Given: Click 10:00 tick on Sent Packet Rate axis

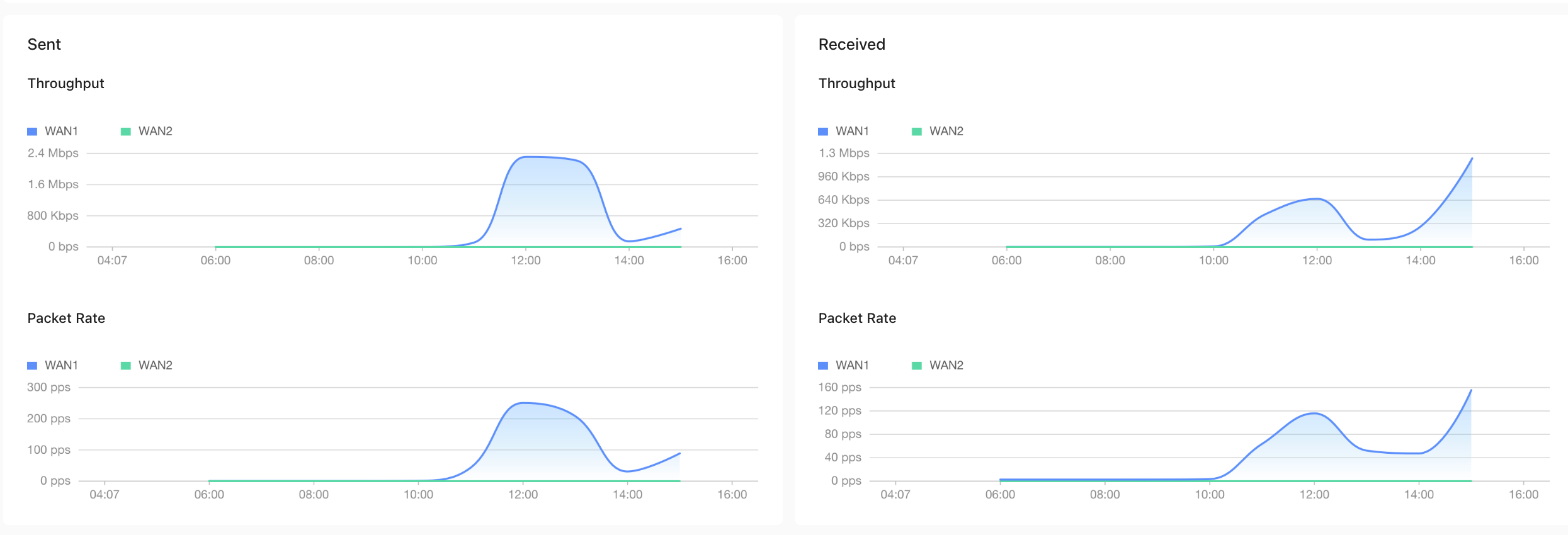Looking at the screenshot, I should (x=418, y=495).
